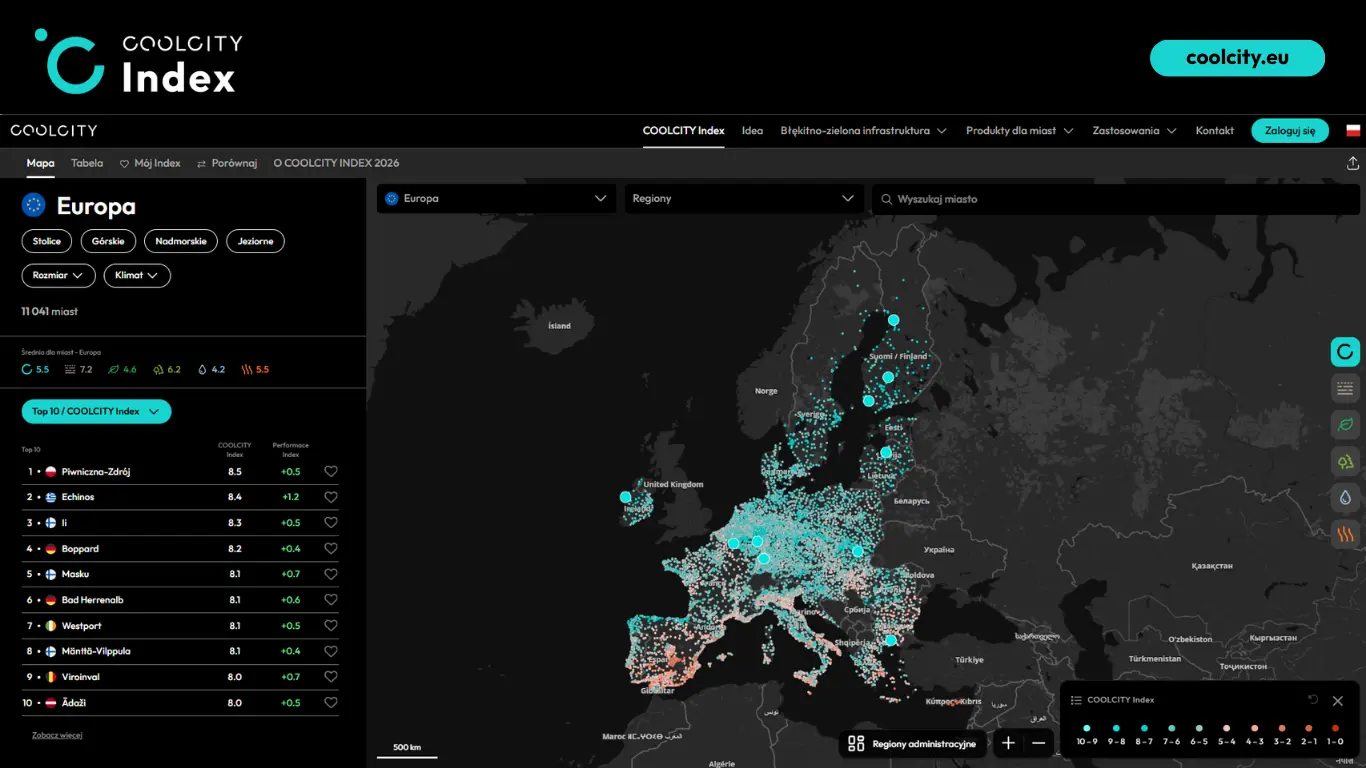The width and height of the screenshot is (1366, 768).
Task: Open the Top 10 / COOLCITY Index dropdown
Action: (x=96, y=411)
